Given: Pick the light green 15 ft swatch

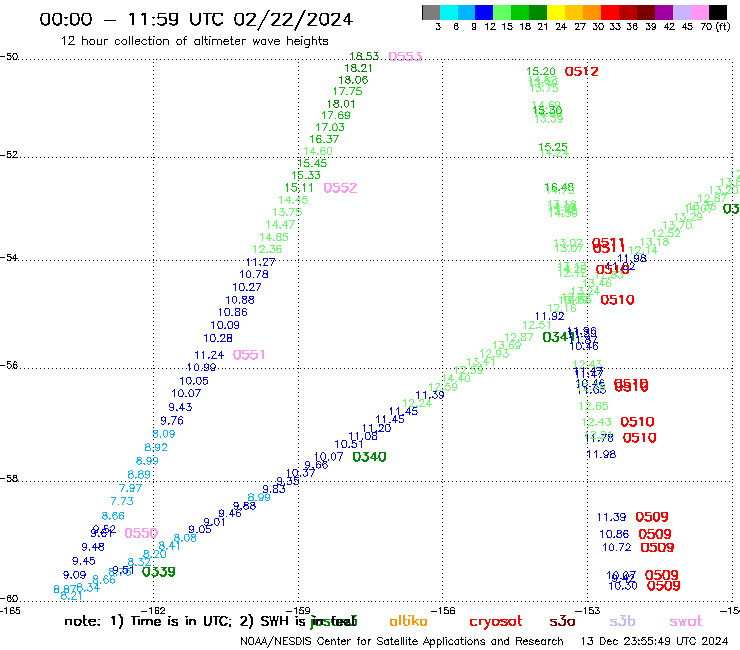Looking at the screenshot, I should click(502, 12).
